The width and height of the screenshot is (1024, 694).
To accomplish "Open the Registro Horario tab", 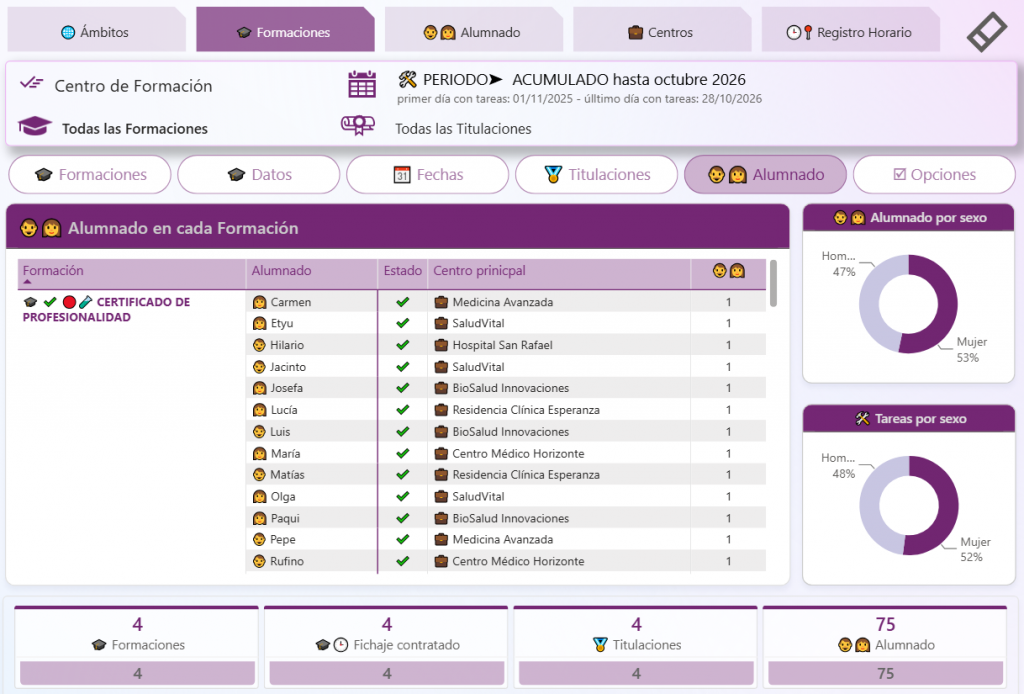I will coord(850,31).
